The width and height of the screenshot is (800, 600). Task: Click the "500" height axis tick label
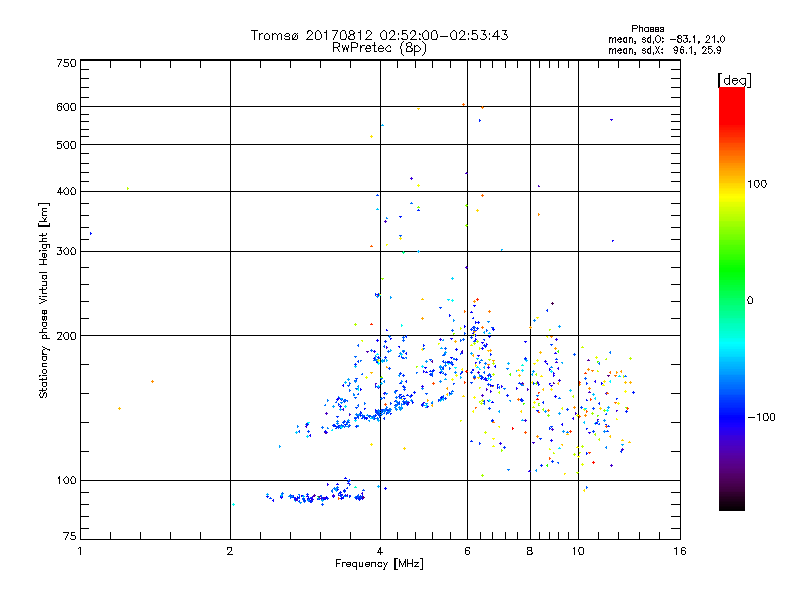[x=67, y=145]
